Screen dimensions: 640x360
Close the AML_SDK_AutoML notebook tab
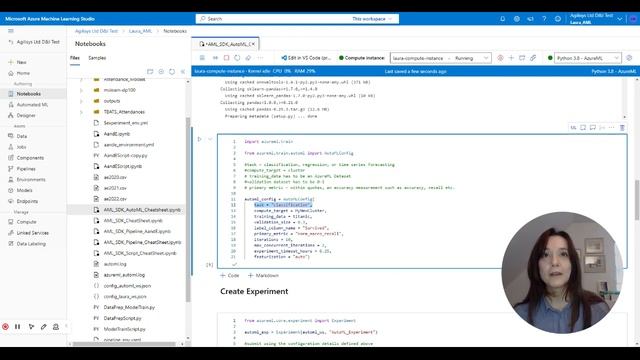click(253, 44)
